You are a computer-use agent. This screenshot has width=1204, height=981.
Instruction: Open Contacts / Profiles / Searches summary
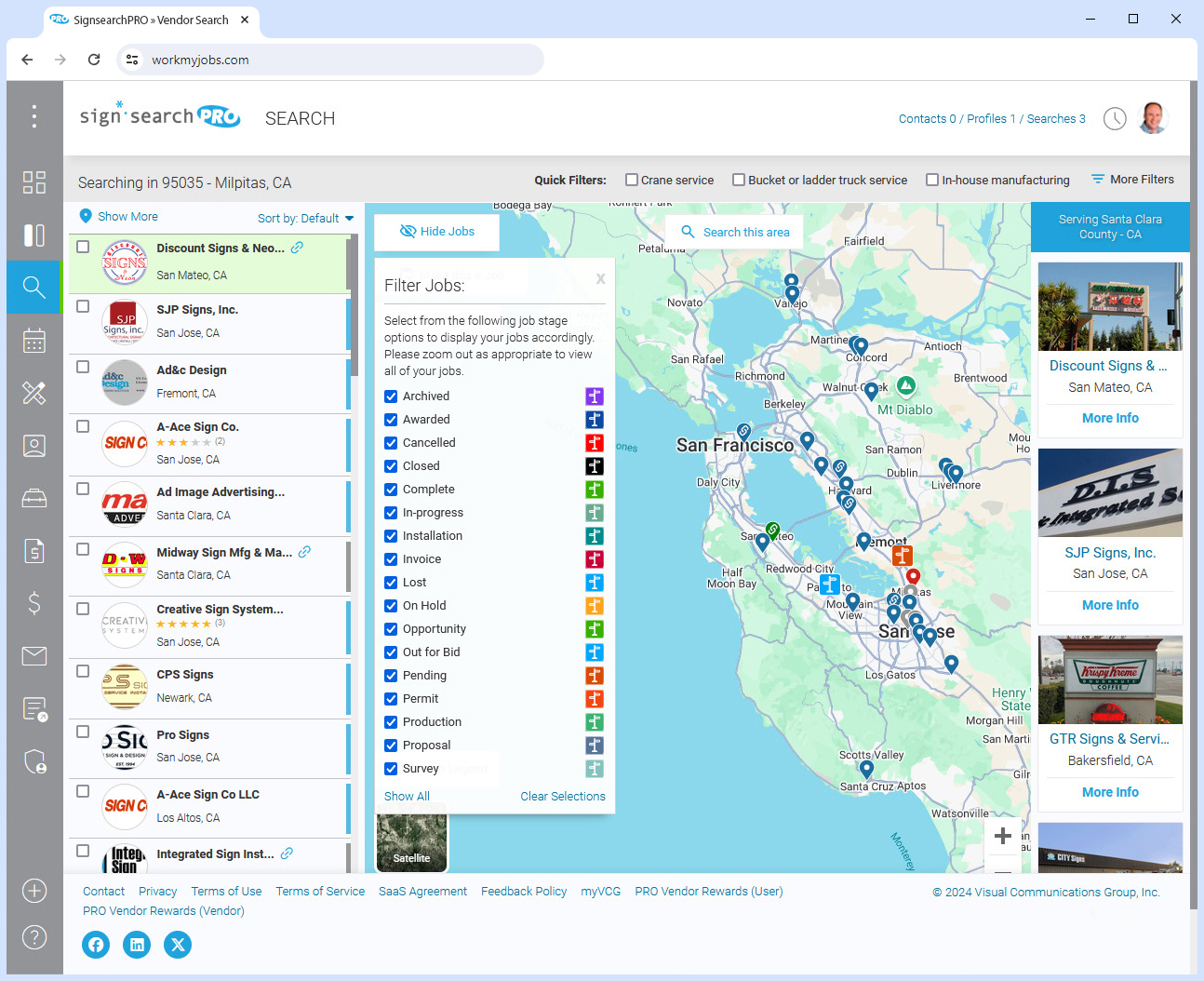tap(992, 119)
